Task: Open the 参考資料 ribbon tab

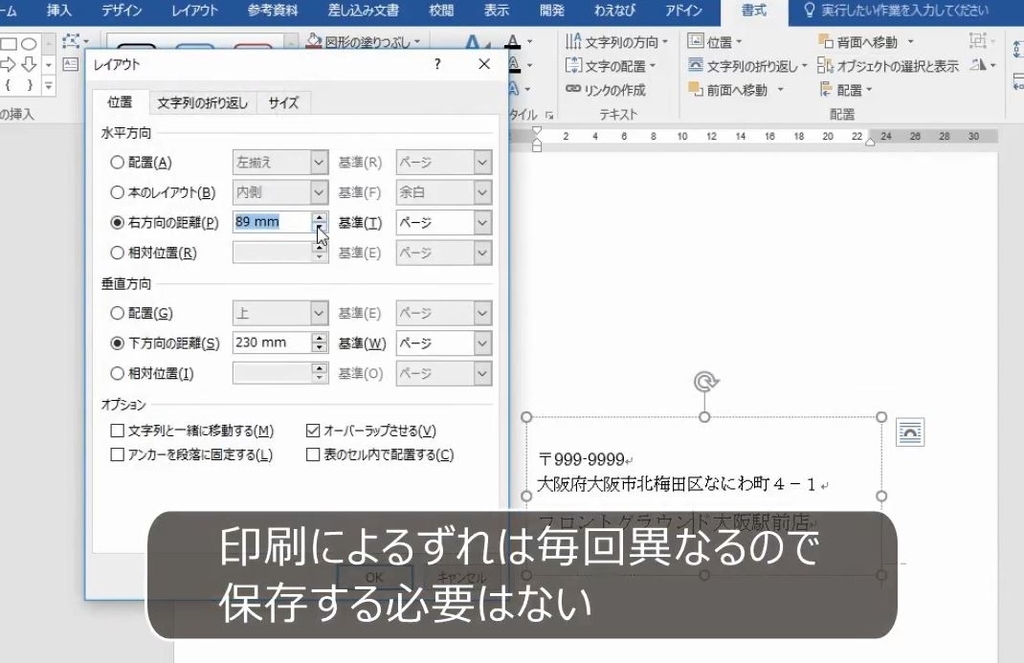Action: [273, 10]
